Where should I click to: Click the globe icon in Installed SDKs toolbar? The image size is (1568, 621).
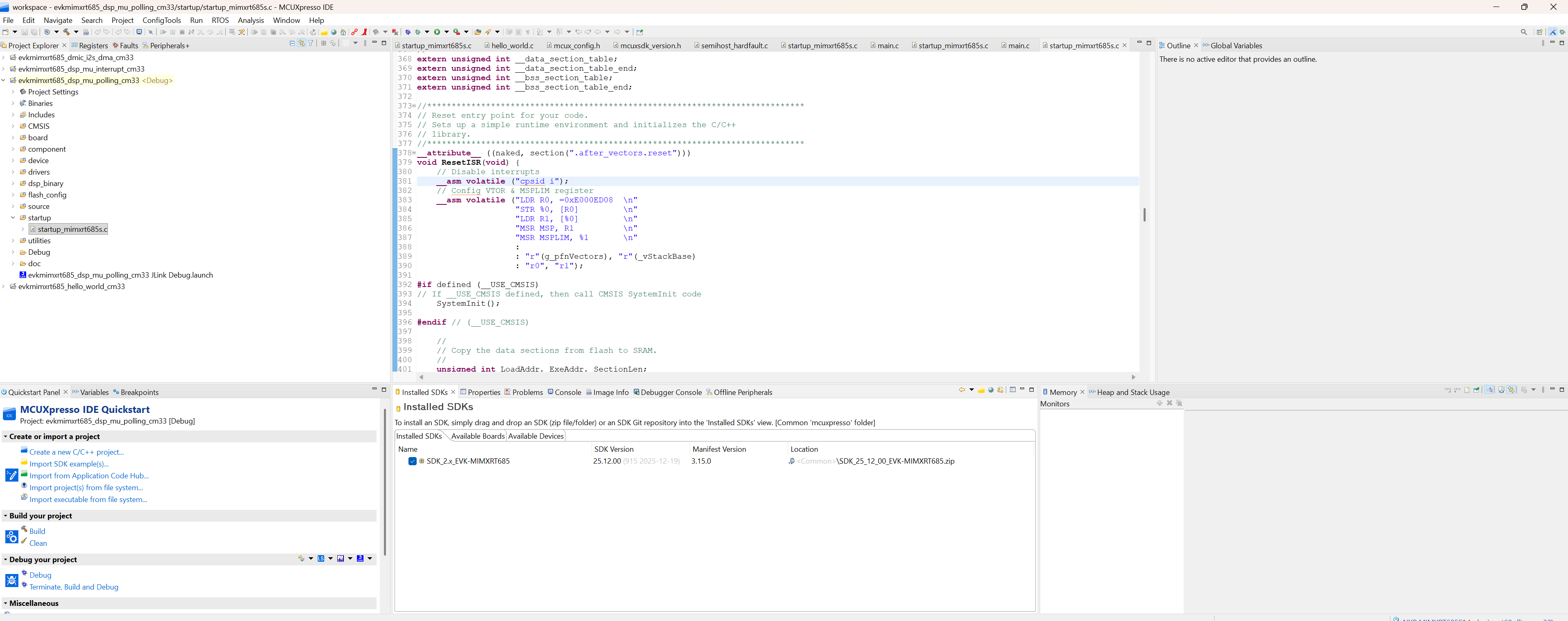click(x=991, y=390)
